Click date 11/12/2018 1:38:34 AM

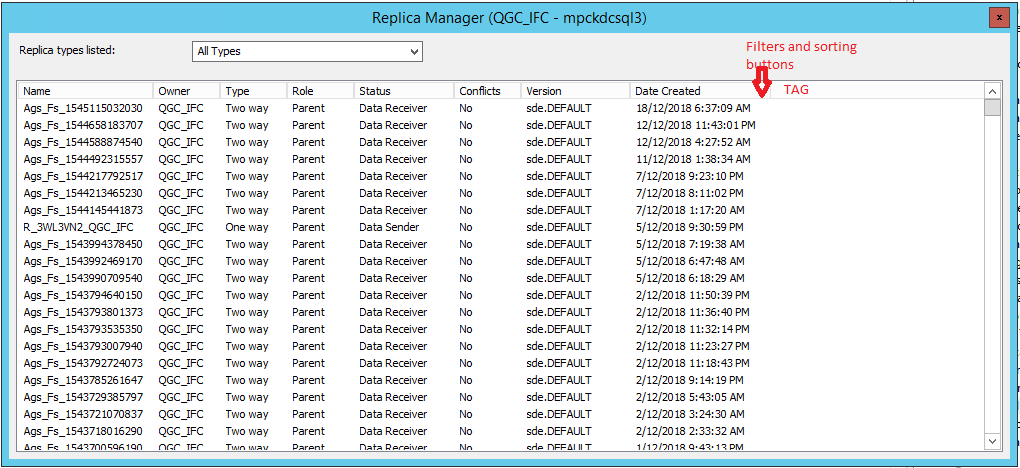693,159
